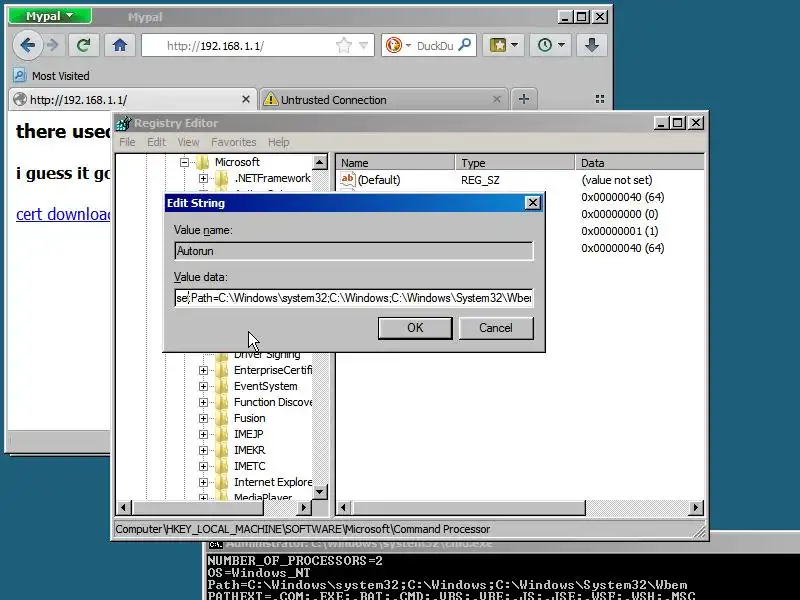Screen dimensions: 800x600
Task: Select the IMETC folder icon
Action: pos(221,466)
